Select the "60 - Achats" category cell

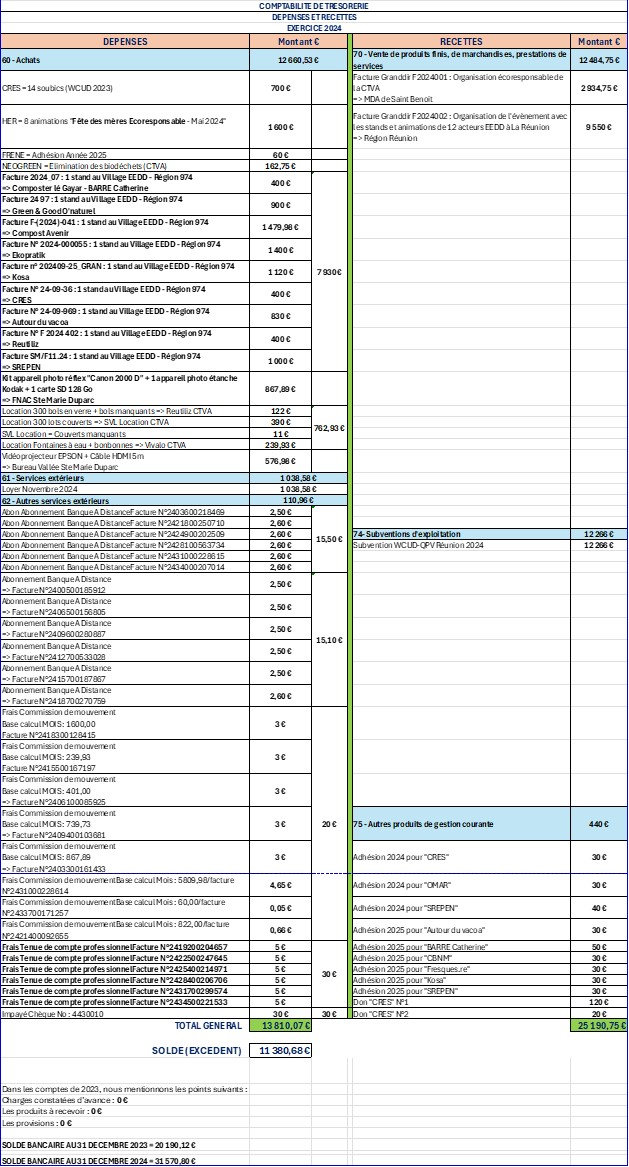(125, 60)
